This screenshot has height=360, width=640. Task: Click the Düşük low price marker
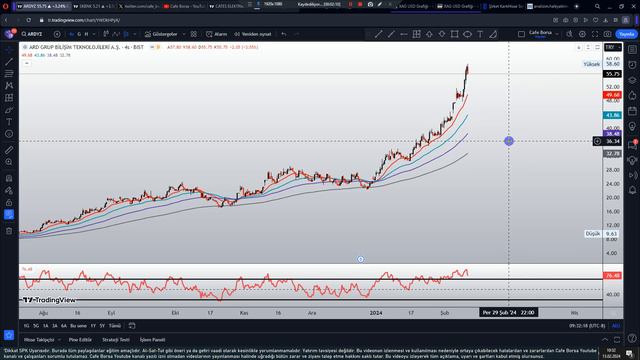coord(593,234)
